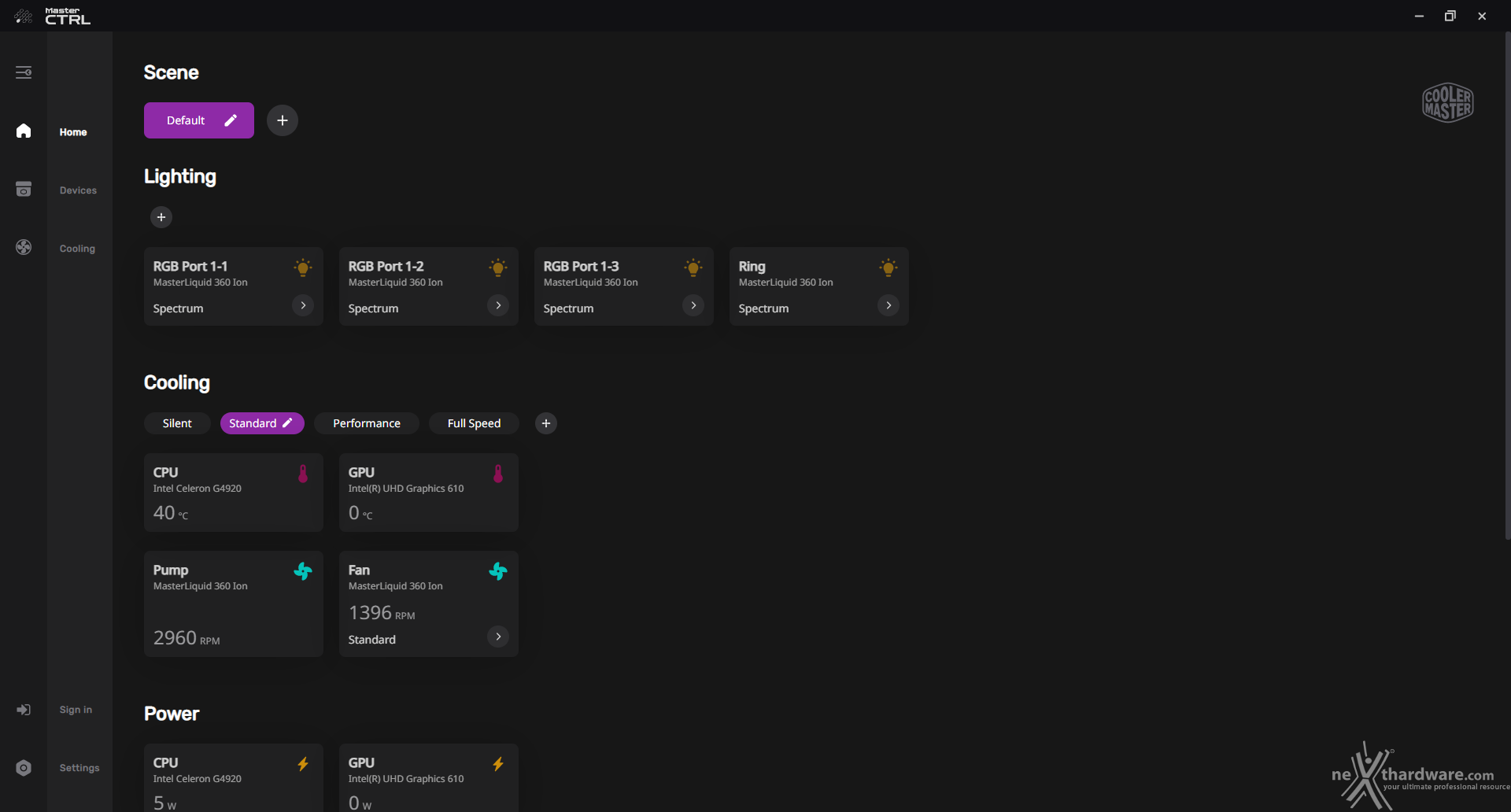Click the Scene section heading
The width and height of the screenshot is (1511, 812).
click(171, 72)
